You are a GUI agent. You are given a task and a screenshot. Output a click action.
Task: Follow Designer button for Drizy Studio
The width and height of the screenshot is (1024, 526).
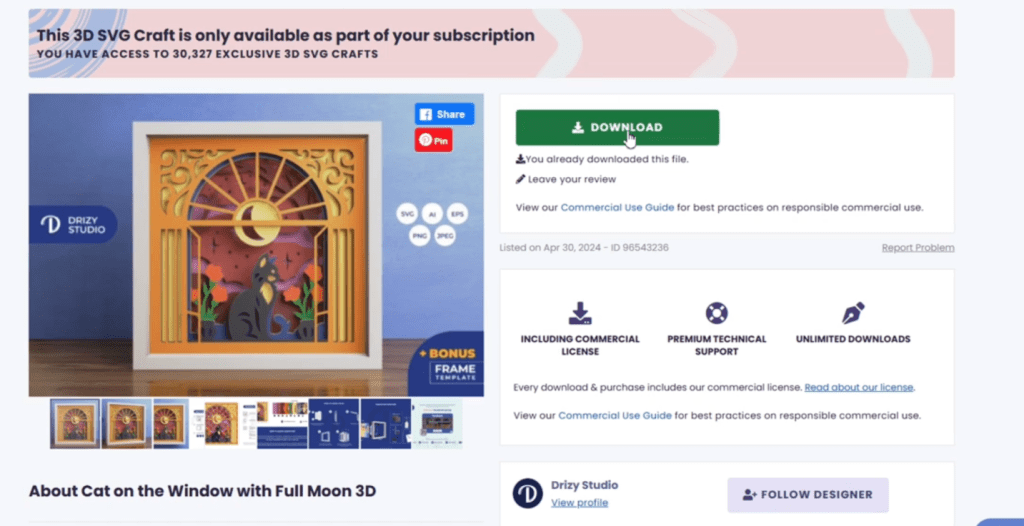pyautogui.click(x=808, y=495)
